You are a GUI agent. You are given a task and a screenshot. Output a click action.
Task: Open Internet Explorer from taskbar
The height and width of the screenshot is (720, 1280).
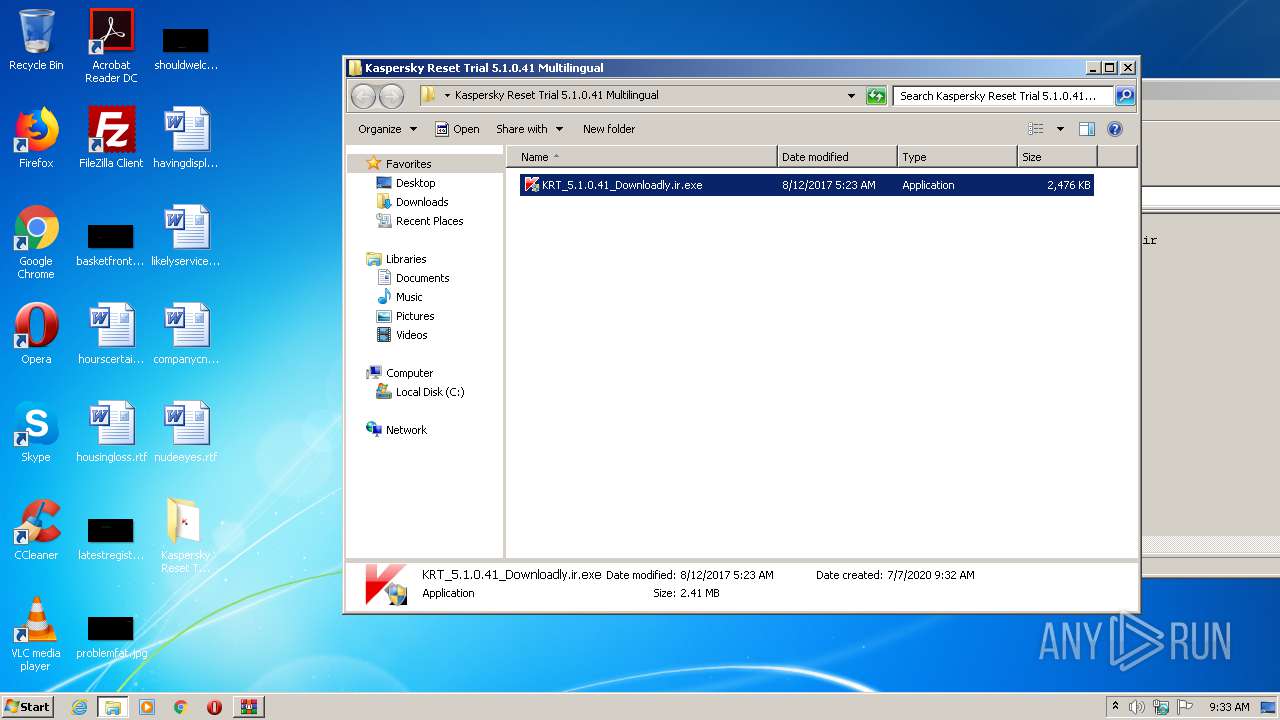pos(80,707)
